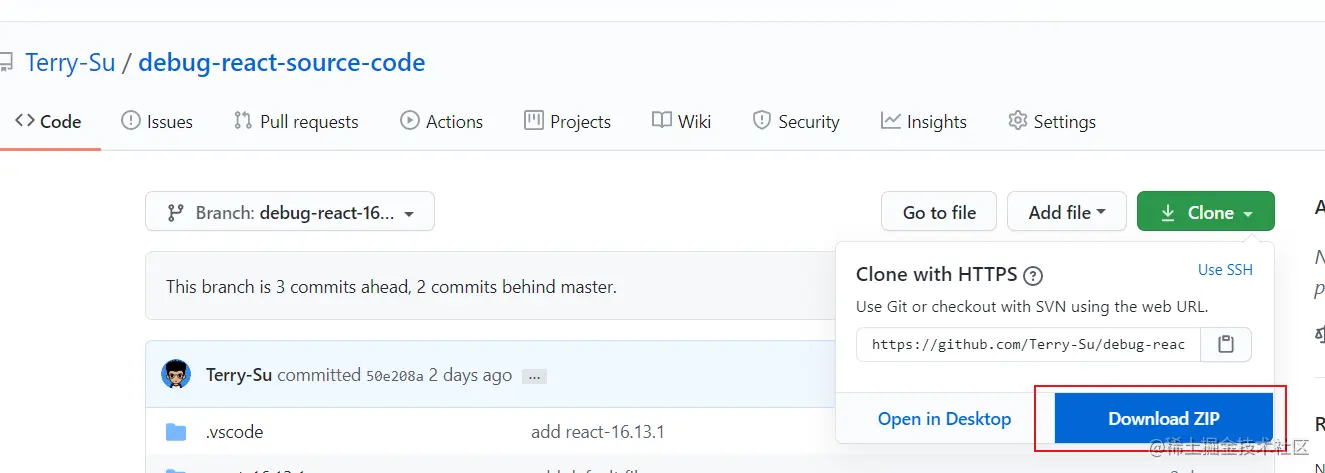View the Insights tab
The width and height of the screenshot is (1325, 473).
click(x=924, y=121)
